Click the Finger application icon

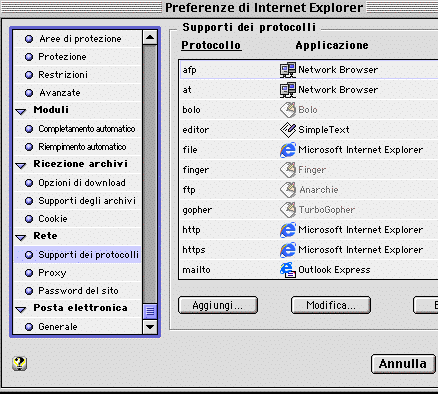tap(288, 170)
